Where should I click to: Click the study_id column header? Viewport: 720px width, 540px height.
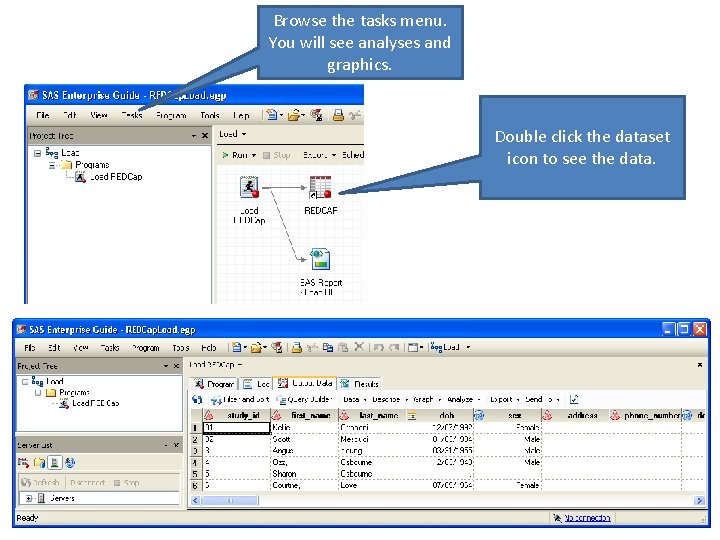coord(236,416)
